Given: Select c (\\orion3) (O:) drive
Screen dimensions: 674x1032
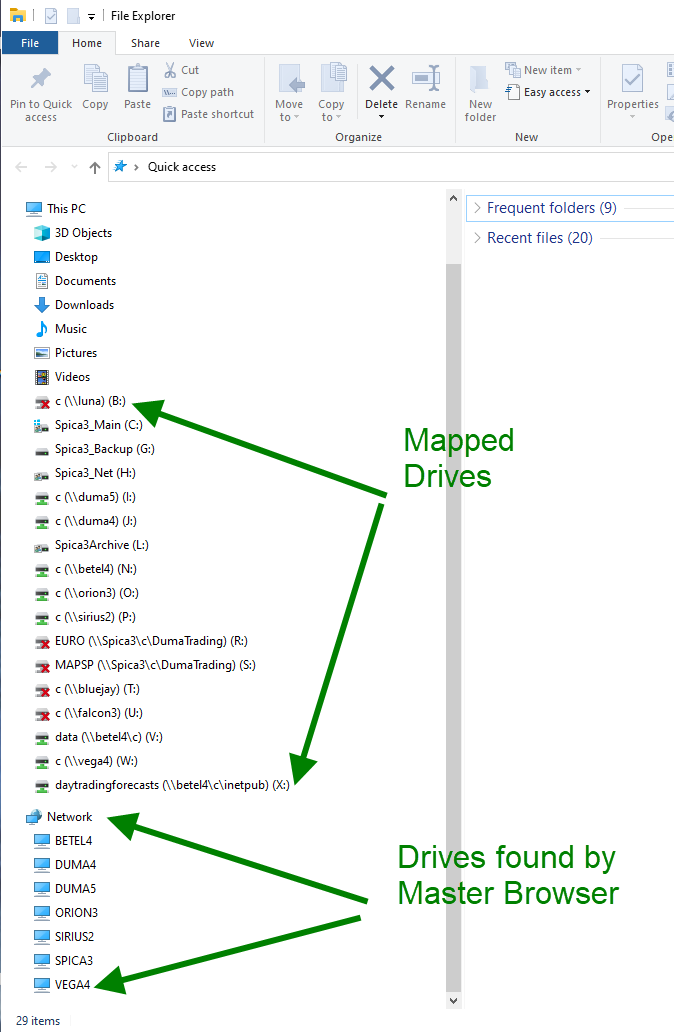Looking at the screenshot, I should (87, 594).
